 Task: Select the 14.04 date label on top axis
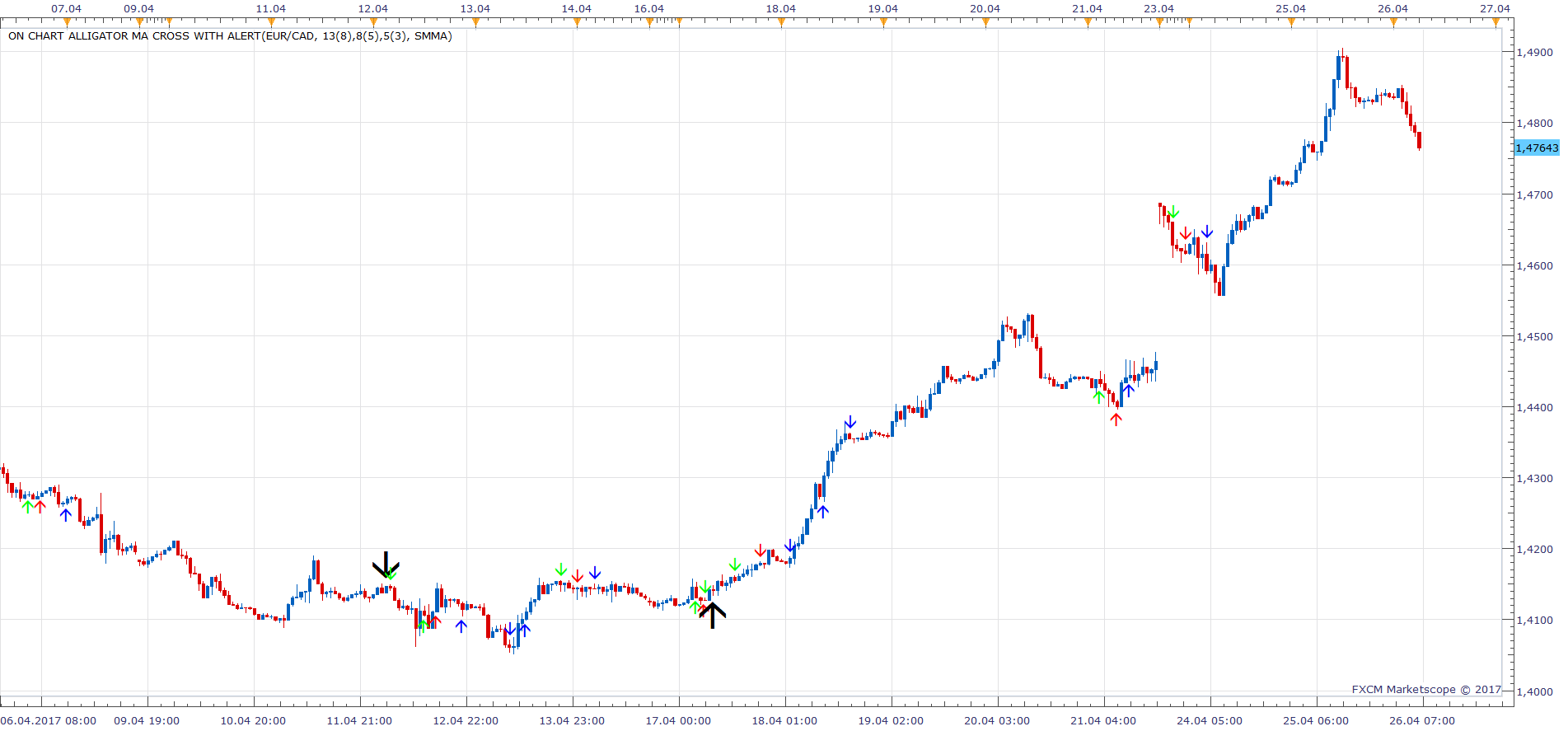(577, 8)
